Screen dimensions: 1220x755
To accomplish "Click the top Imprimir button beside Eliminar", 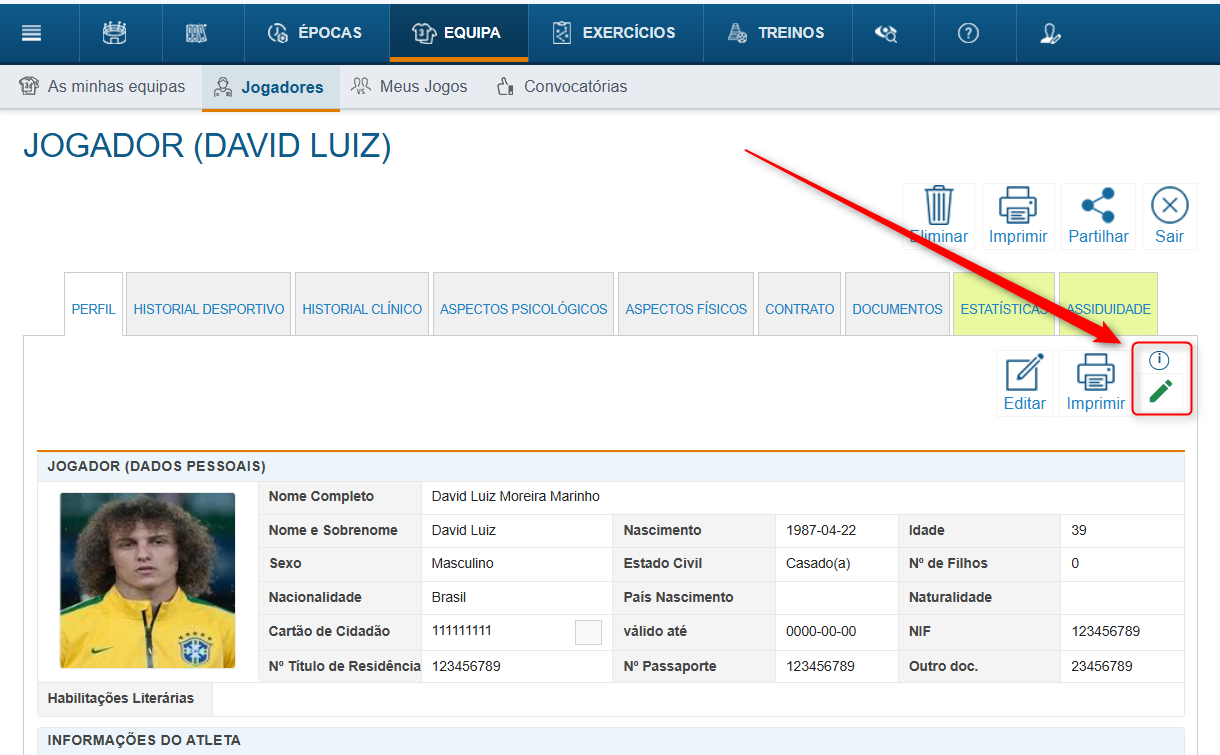I will click(1018, 216).
